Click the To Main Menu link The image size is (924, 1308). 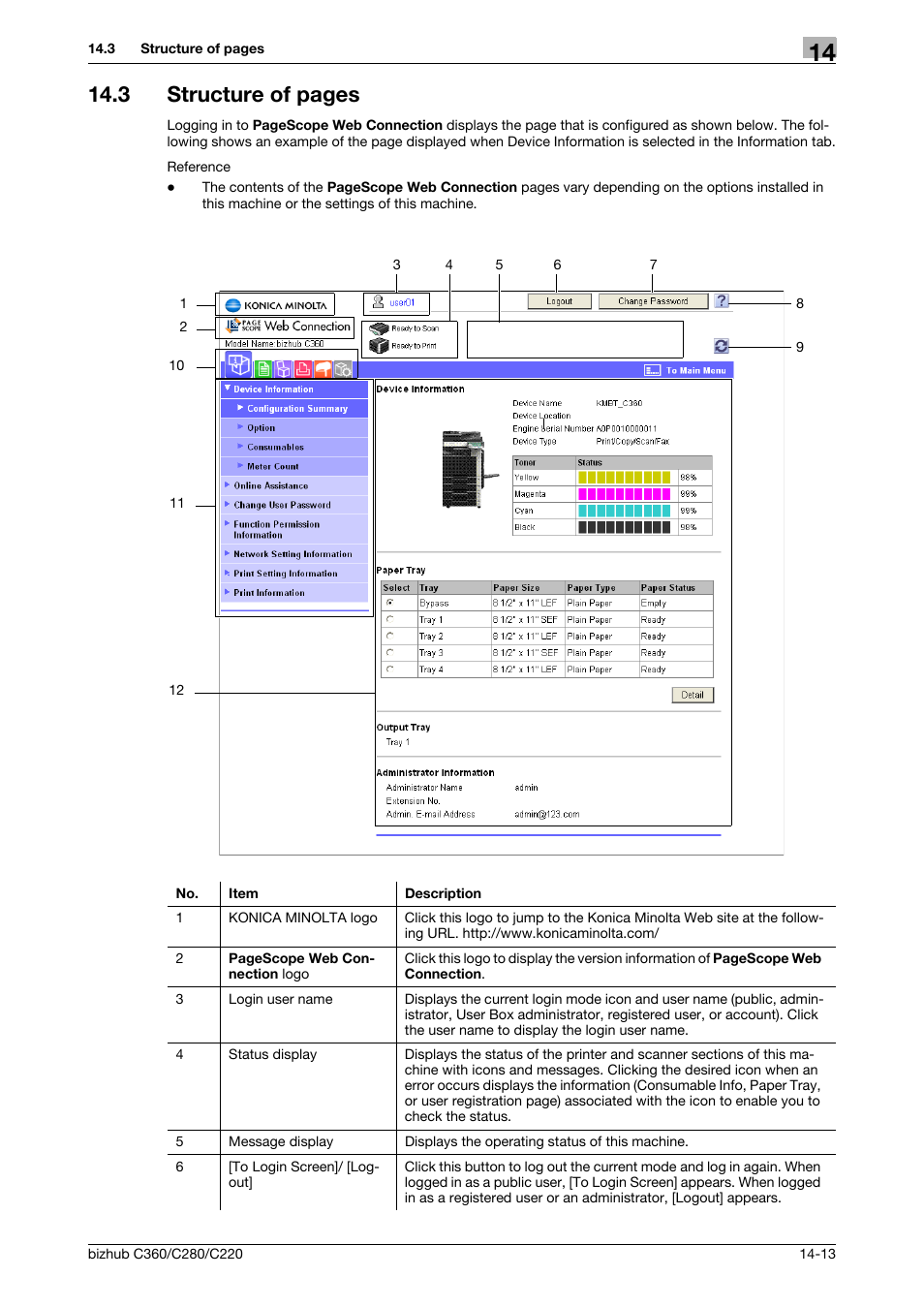(695, 370)
